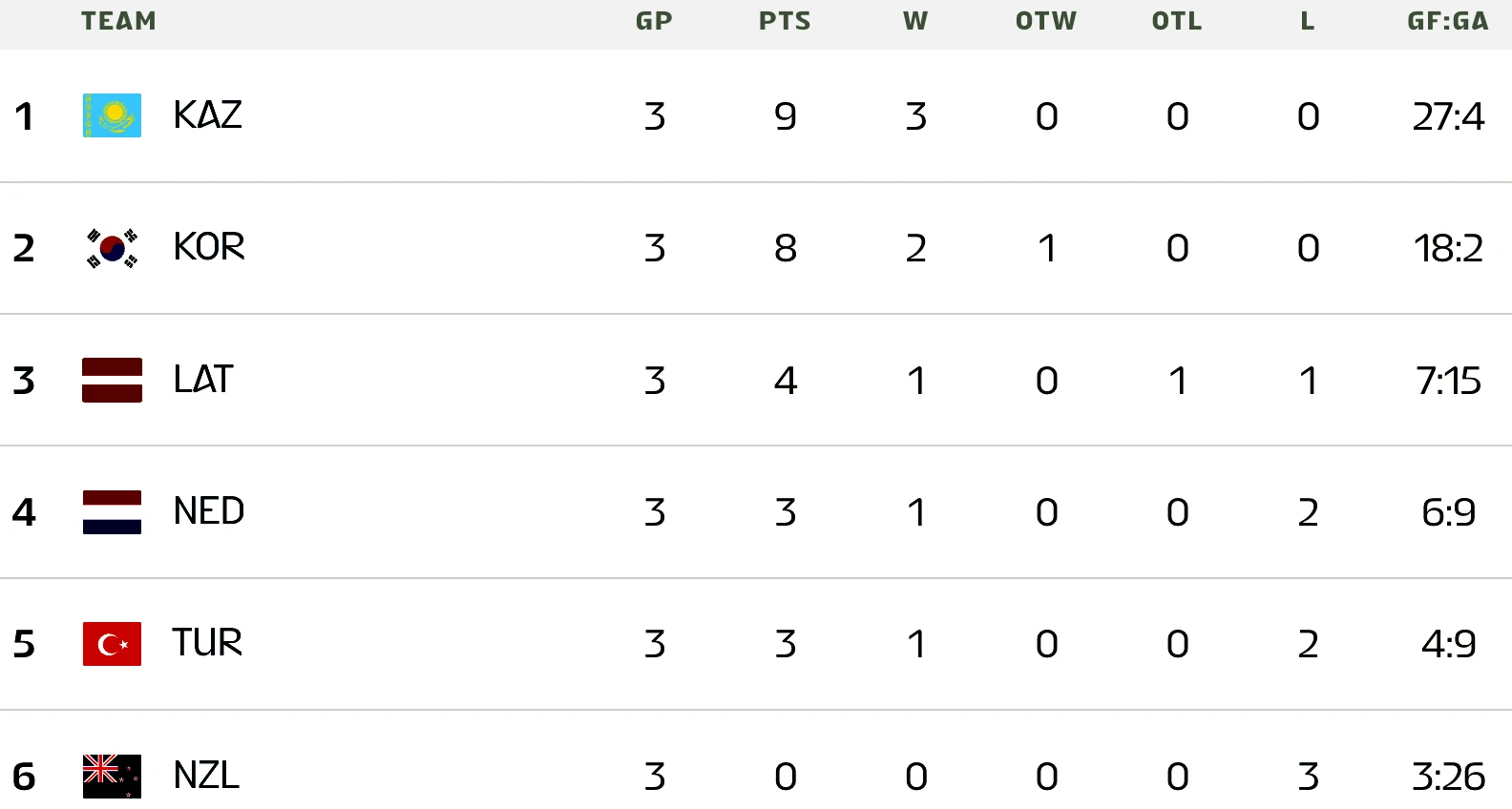The image size is (1512, 809).
Task: Open the TUR team entry
Action: [207, 643]
